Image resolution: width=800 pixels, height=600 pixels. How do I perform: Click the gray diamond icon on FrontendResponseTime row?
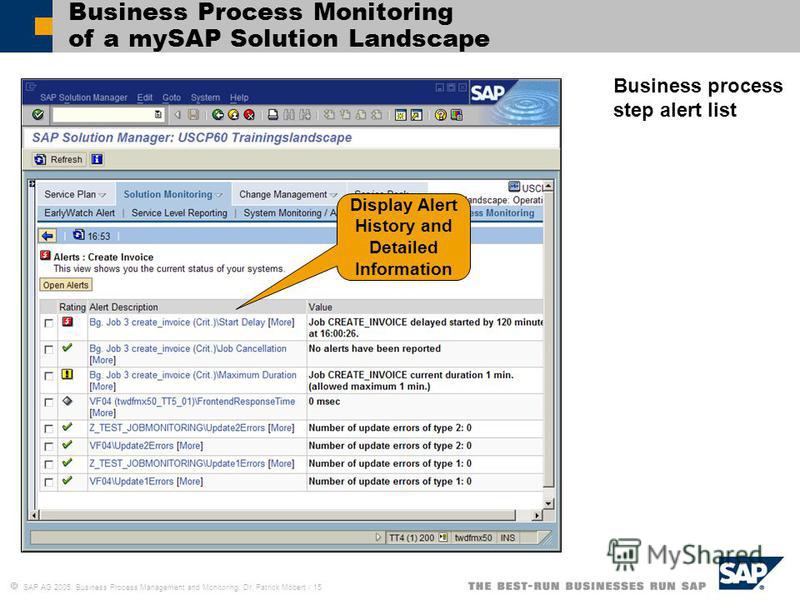[x=67, y=401]
